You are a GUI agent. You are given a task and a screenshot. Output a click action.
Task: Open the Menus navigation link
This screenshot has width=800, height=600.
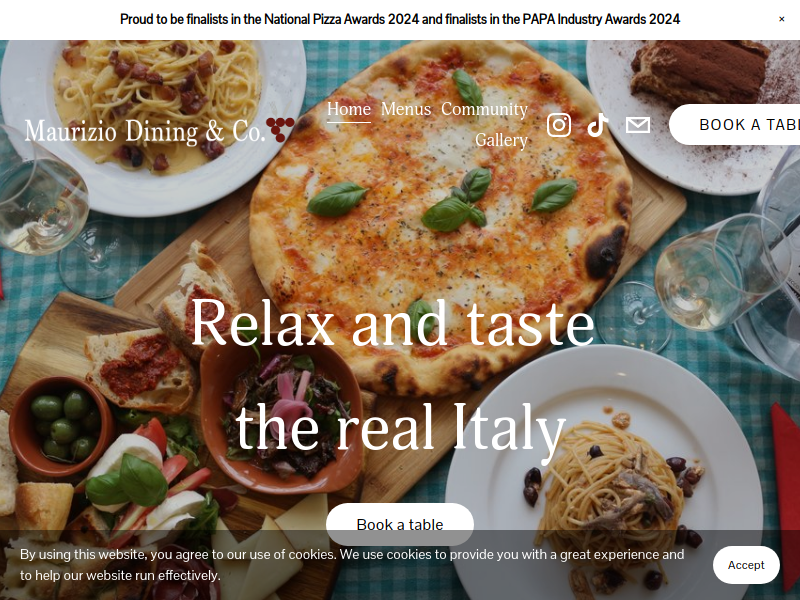[406, 109]
